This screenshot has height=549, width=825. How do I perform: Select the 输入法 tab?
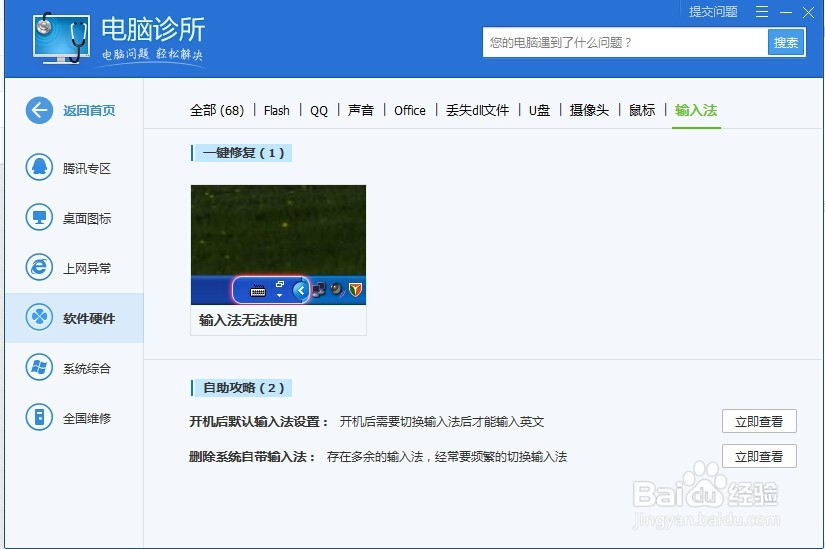[696, 111]
